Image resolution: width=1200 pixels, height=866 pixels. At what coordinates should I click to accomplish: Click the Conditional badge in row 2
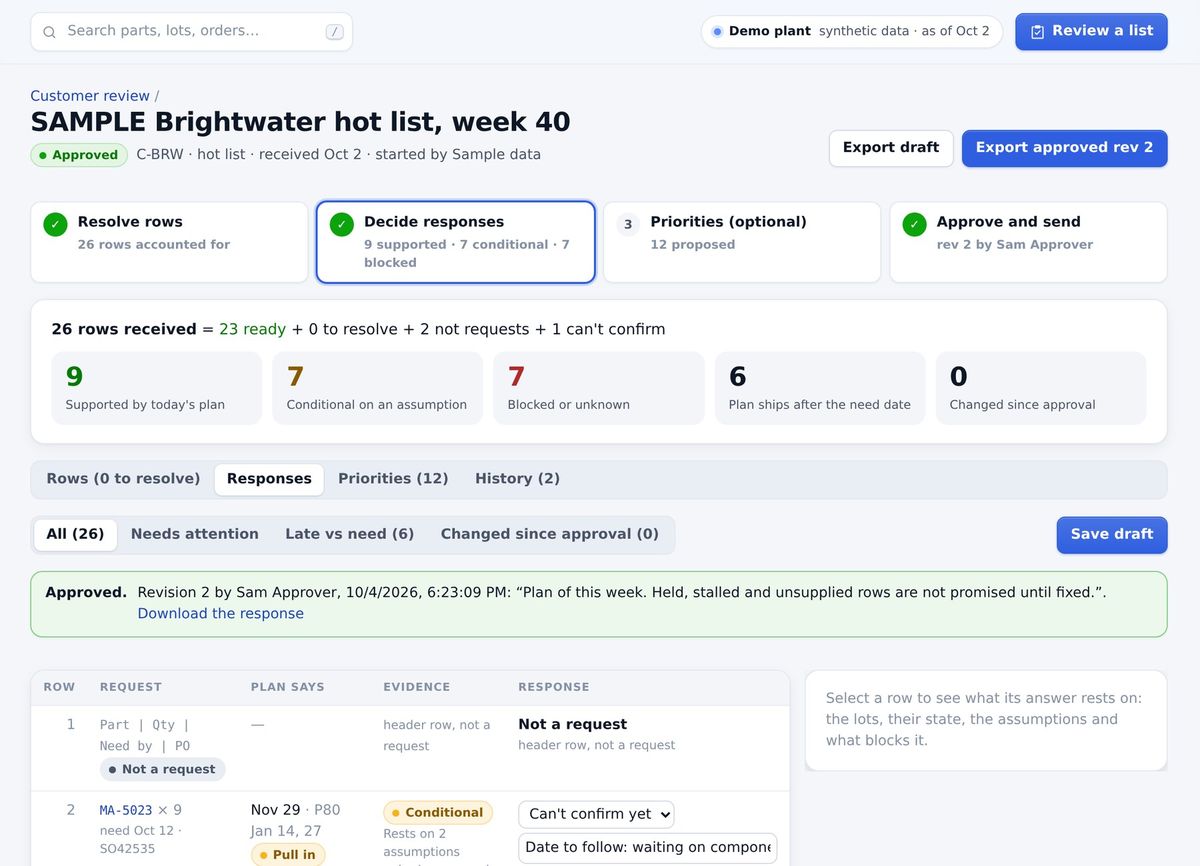(438, 813)
